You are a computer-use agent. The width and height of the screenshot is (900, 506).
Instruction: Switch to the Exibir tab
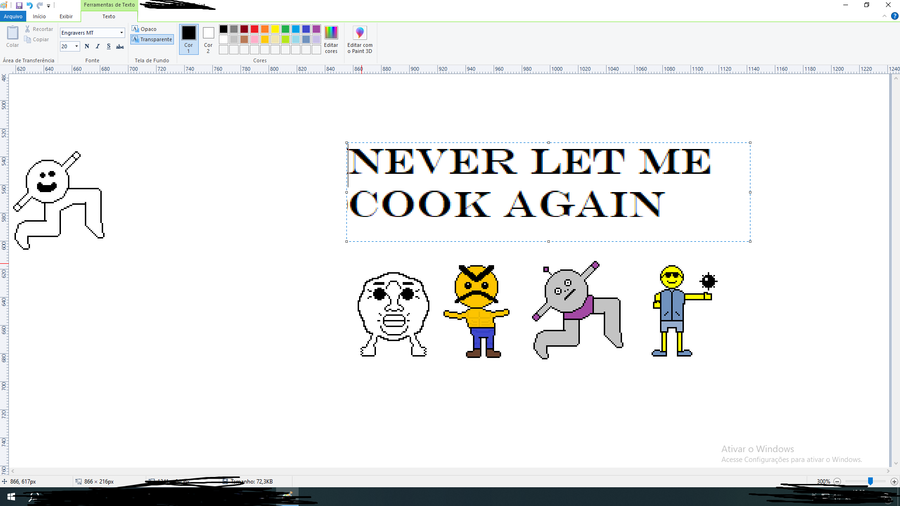tap(66, 16)
